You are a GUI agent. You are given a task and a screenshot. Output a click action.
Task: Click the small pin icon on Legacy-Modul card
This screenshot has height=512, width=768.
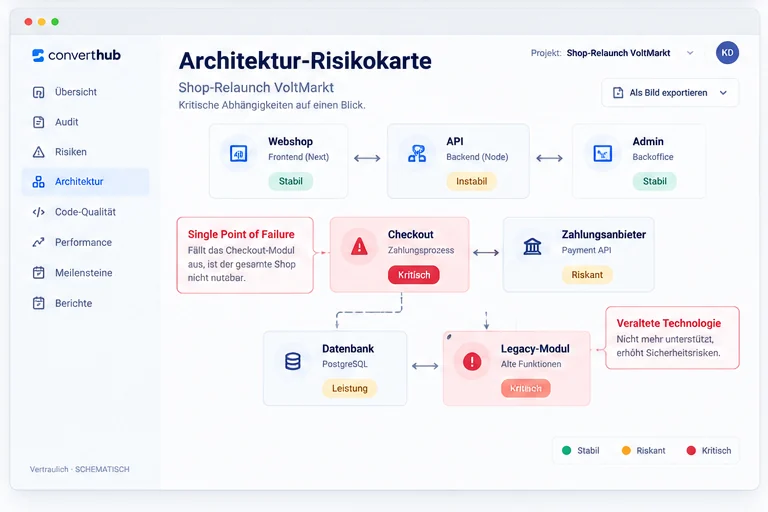pos(450,337)
